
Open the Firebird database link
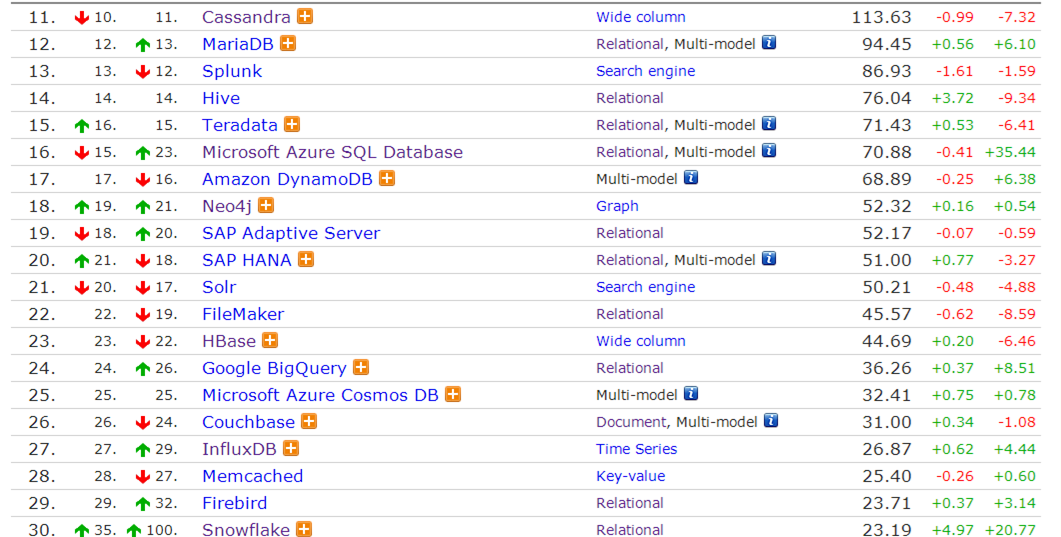235,503
